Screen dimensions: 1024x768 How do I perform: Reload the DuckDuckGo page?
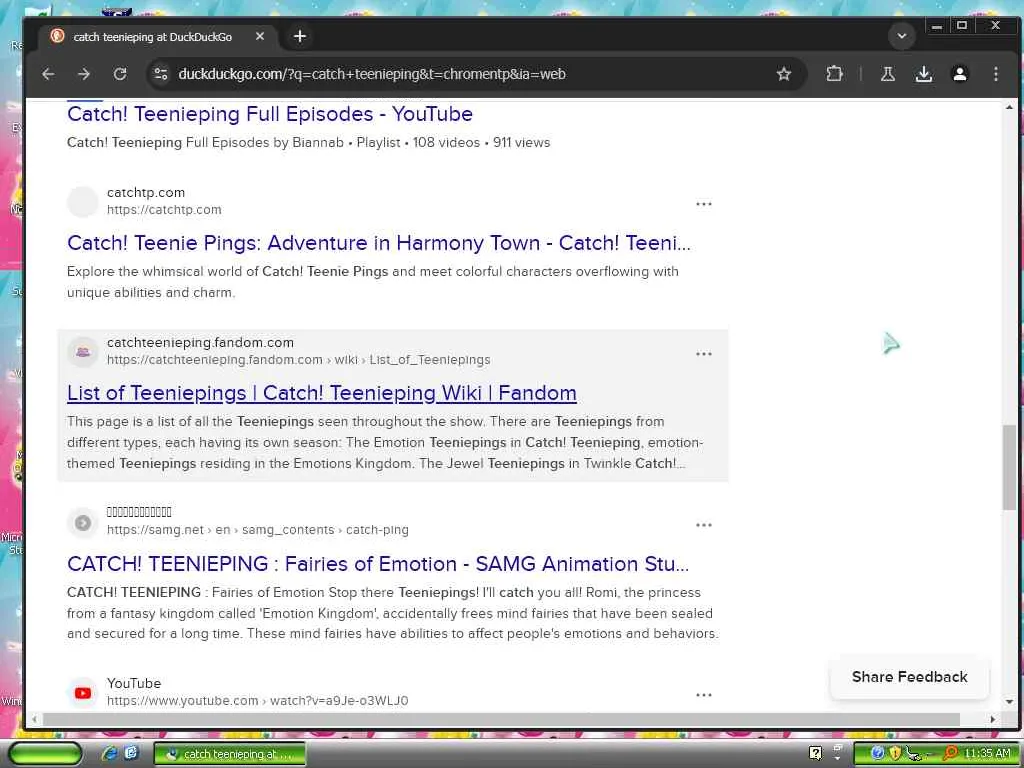click(120, 74)
